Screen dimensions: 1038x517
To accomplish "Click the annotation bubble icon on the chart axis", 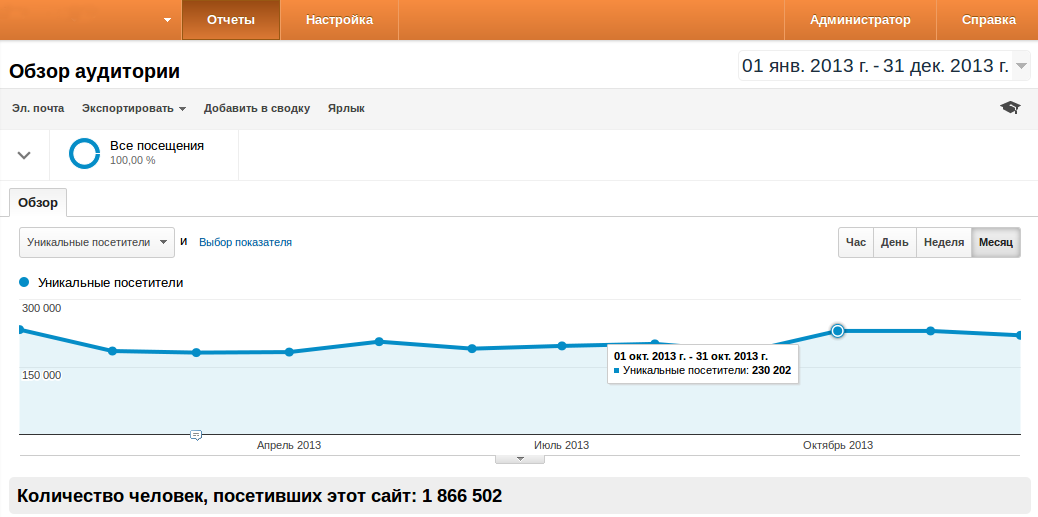I will (196, 434).
